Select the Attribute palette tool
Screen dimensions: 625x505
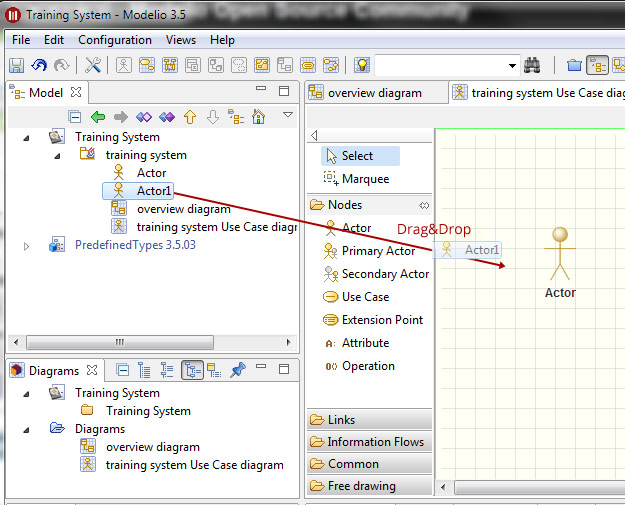click(357, 343)
